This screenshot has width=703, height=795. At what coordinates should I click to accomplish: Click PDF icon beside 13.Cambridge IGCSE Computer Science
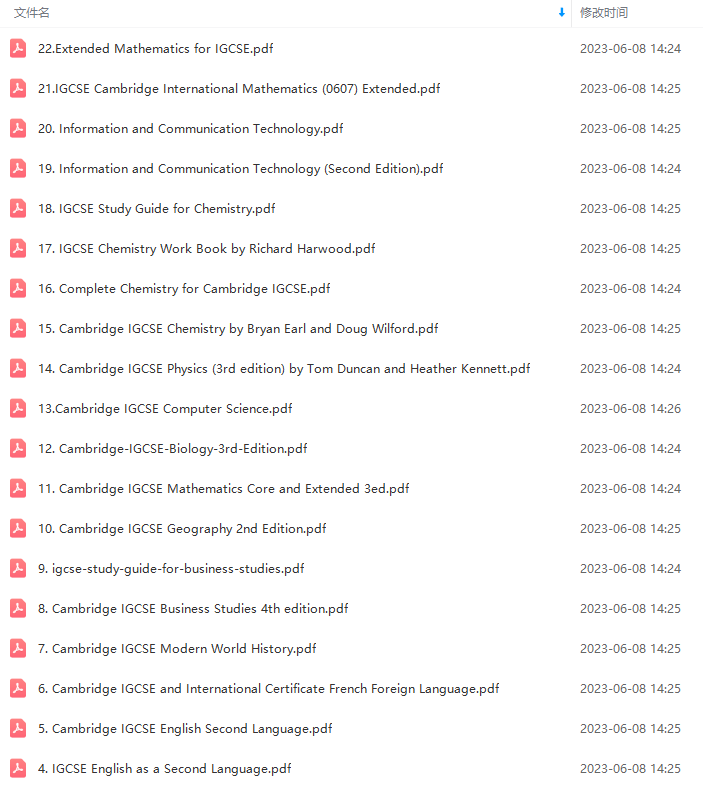click(x=18, y=409)
